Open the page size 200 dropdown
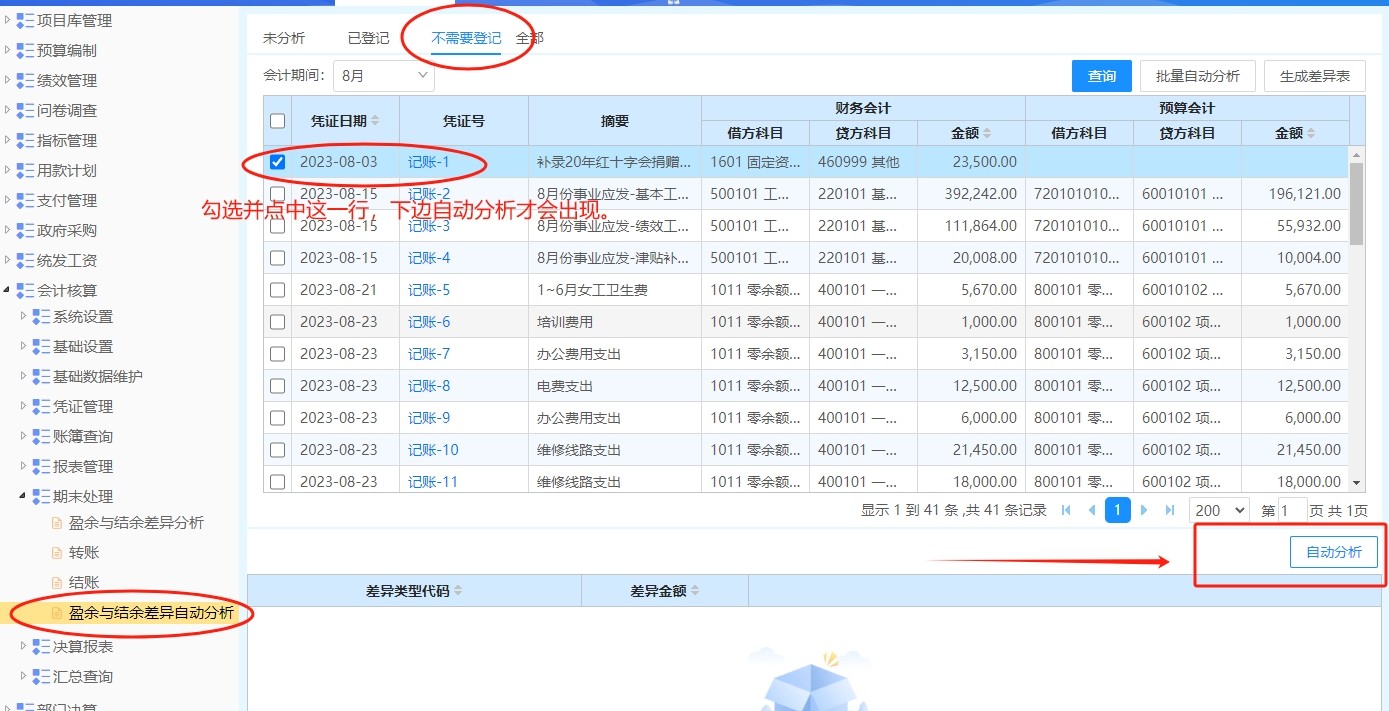Screen dimensions: 1389x711 pyautogui.click(x=1219, y=510)
